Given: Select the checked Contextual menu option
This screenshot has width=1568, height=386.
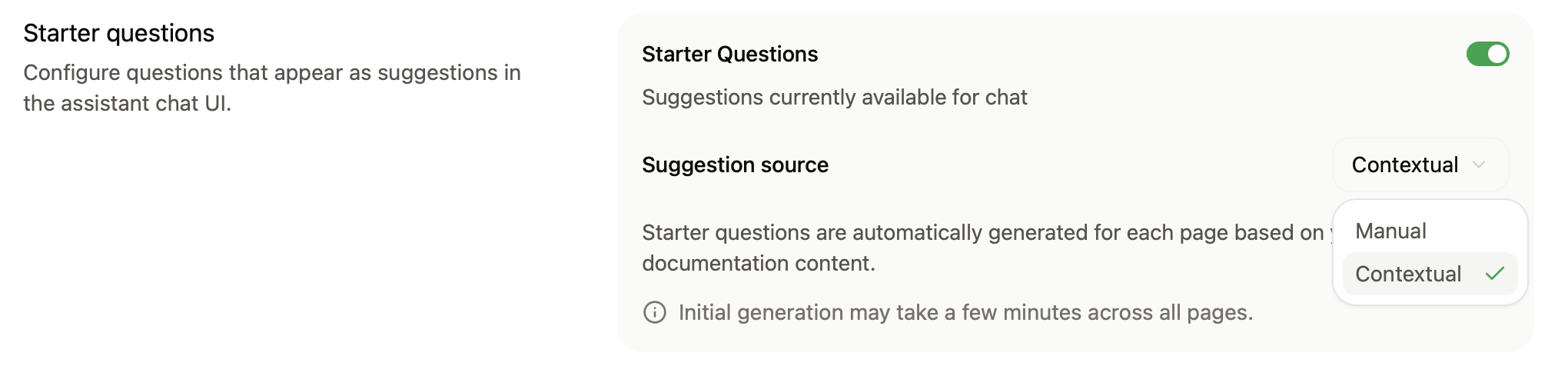Looking at the screenshot, I should 1429,274.
